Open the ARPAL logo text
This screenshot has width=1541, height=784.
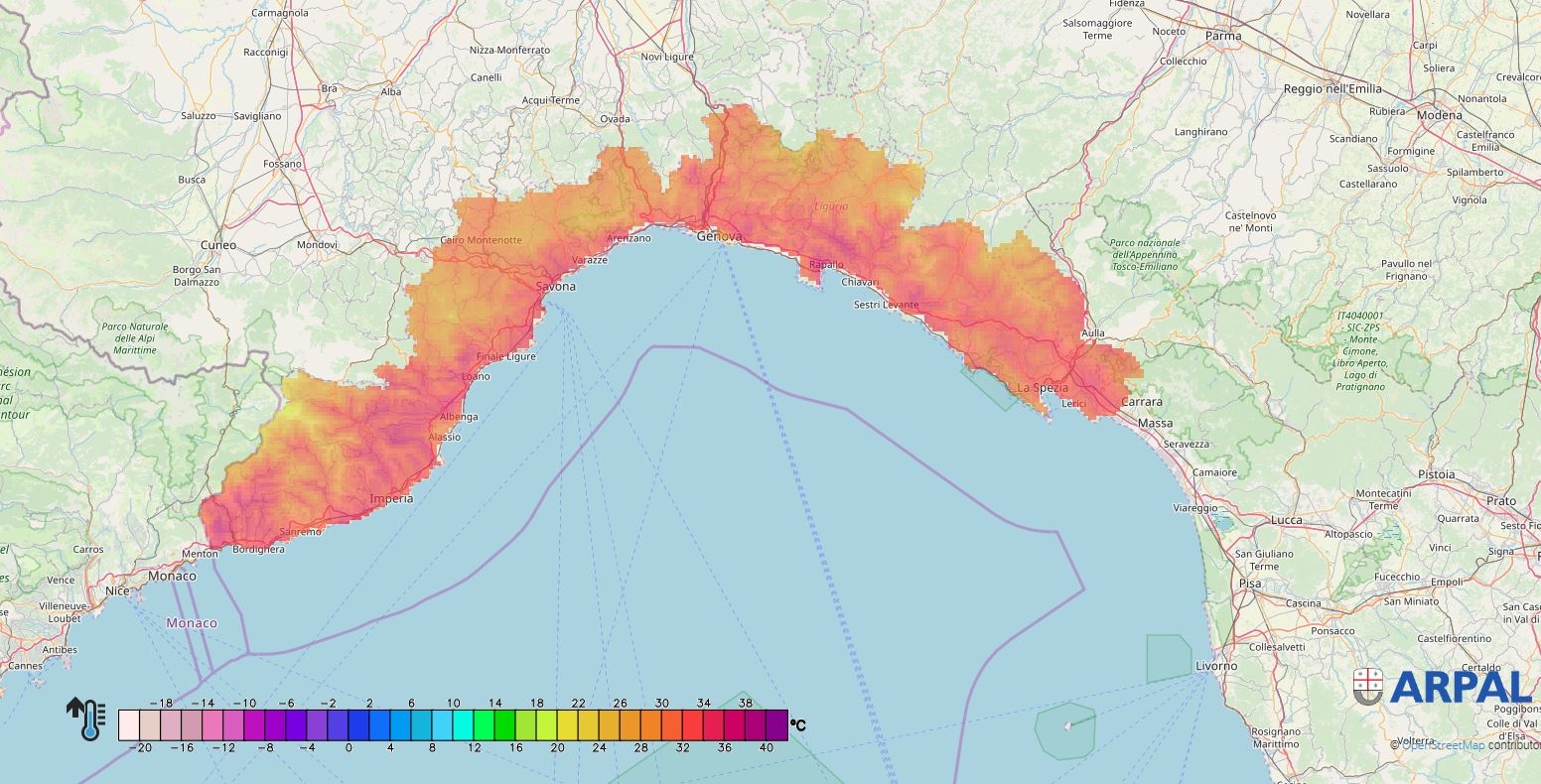click(1461, 687)
